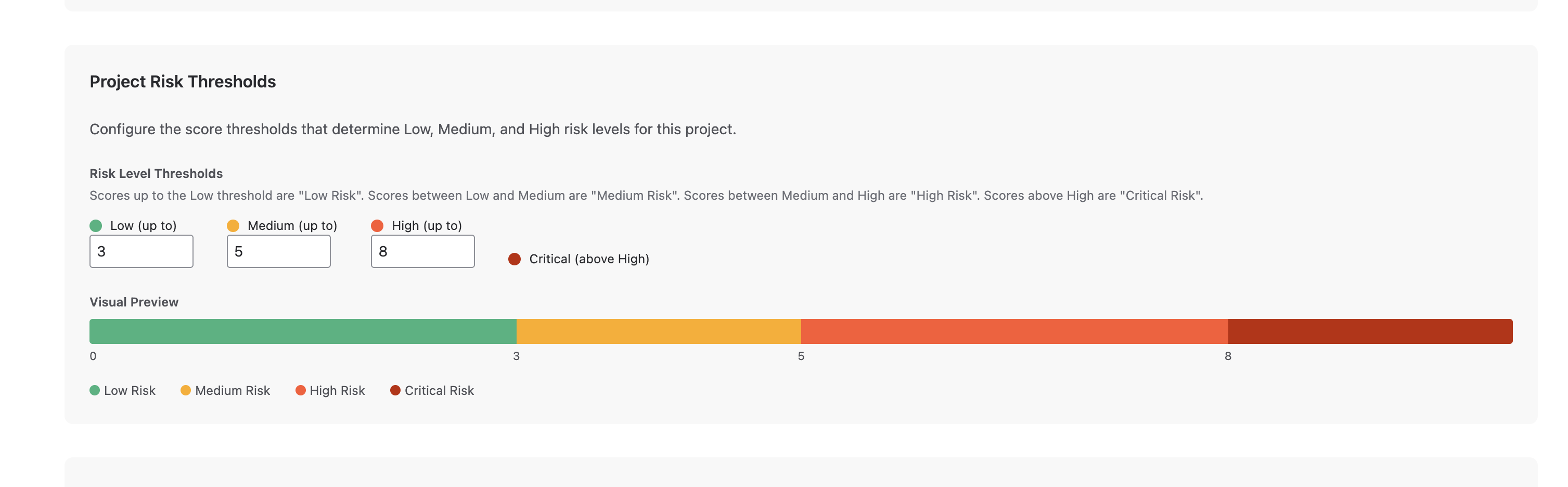Click the Project Risk Thresholds heading
1568x487 pixels.
pos(183,81)
